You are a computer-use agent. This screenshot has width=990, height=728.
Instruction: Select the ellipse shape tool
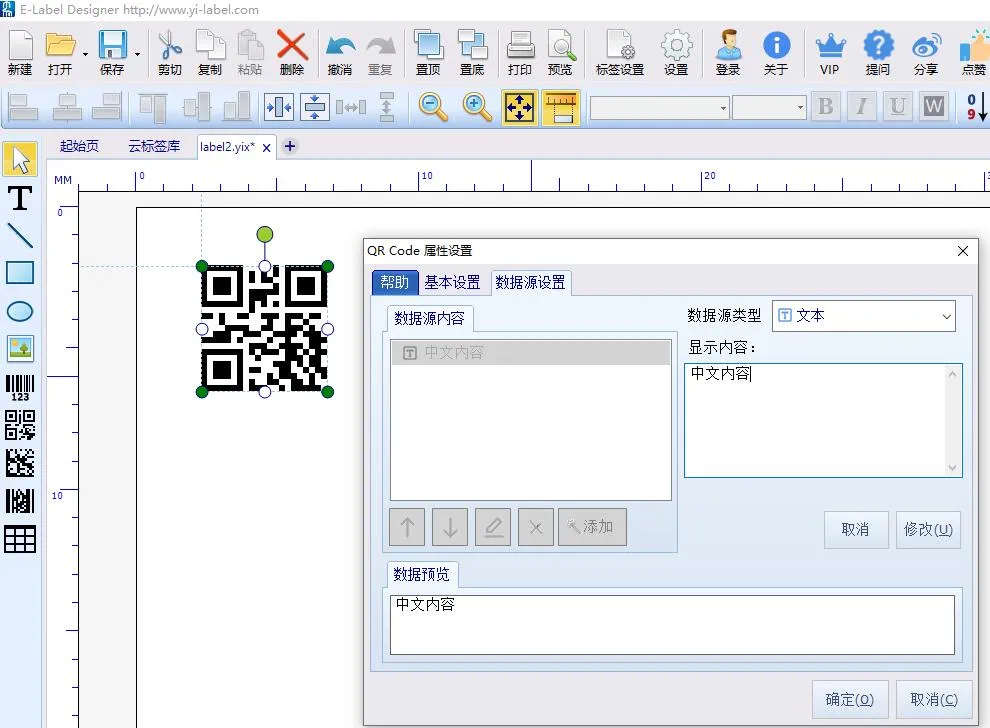[20, 311]
